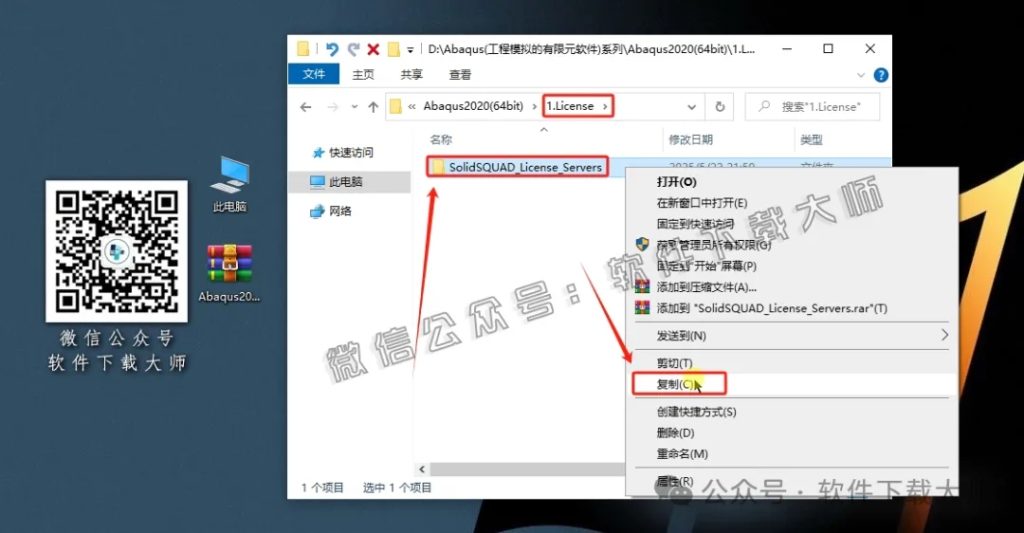1024x533 pixels.
Task: Expand the 发送到(N) submenu
Action: (x=790, y=336)
